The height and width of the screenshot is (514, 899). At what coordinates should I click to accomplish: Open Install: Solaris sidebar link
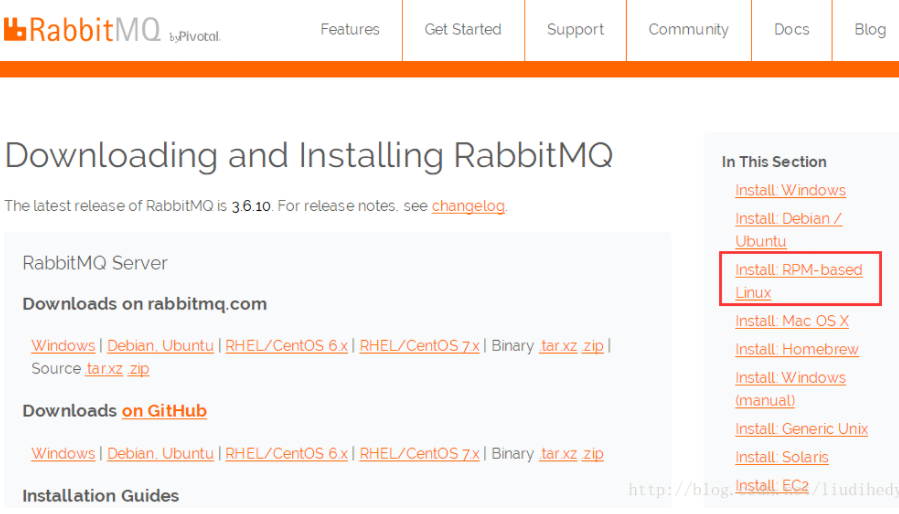point(781,457)
